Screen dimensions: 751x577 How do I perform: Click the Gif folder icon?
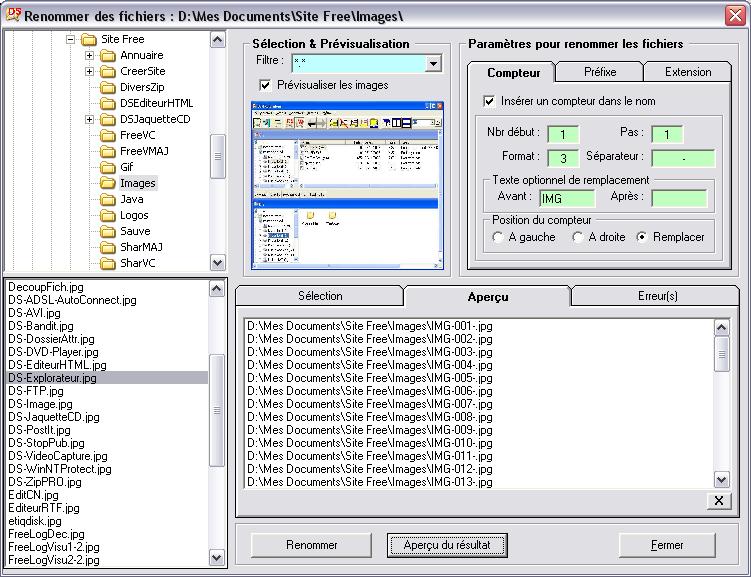point(108,168)
